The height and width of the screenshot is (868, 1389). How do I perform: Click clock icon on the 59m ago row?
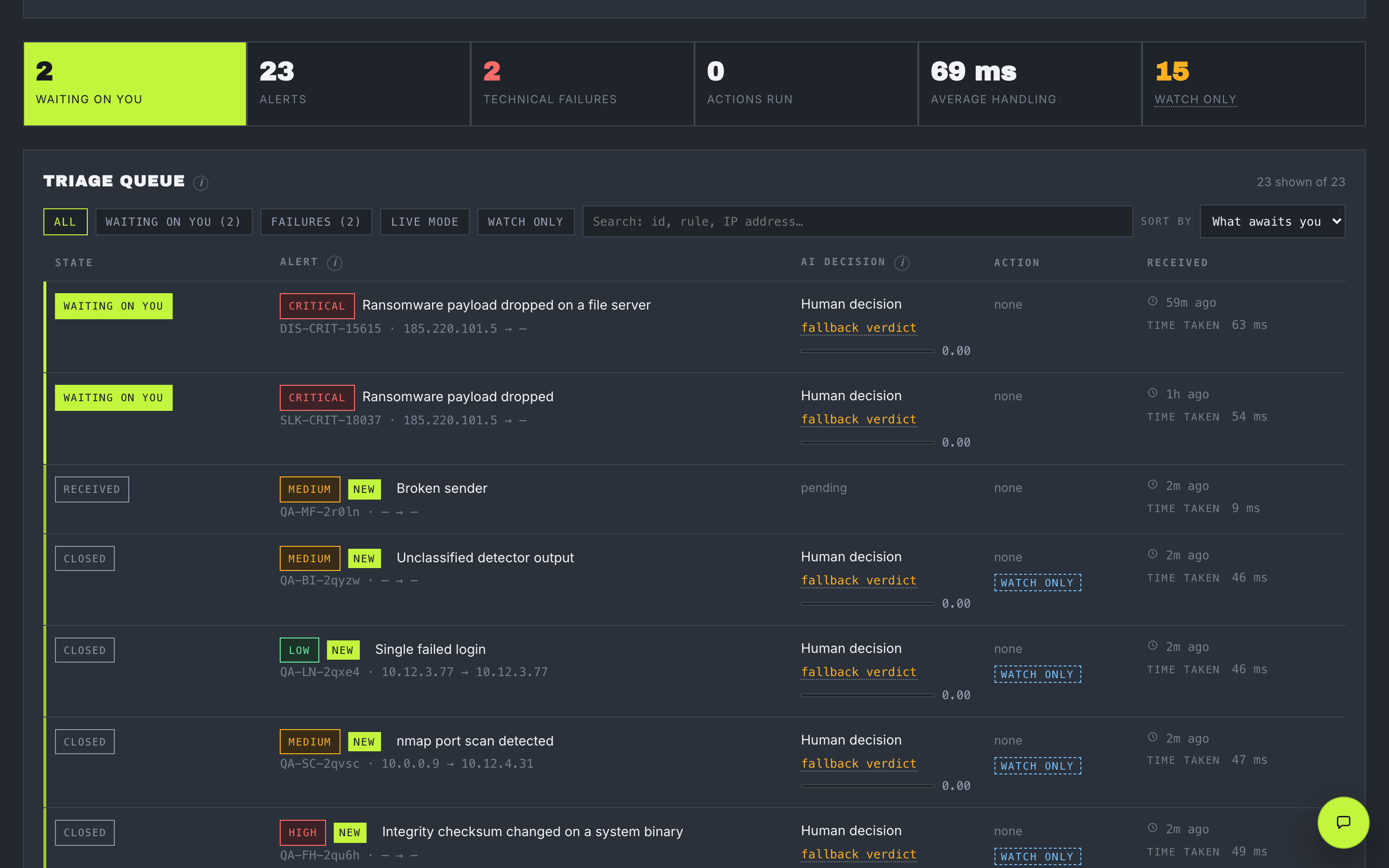1153,301
